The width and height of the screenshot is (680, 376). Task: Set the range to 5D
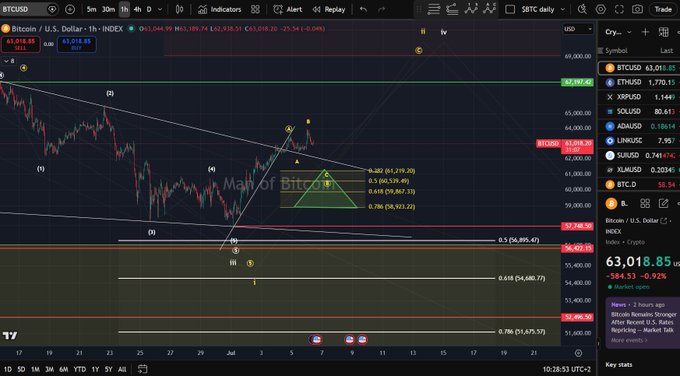21,369
